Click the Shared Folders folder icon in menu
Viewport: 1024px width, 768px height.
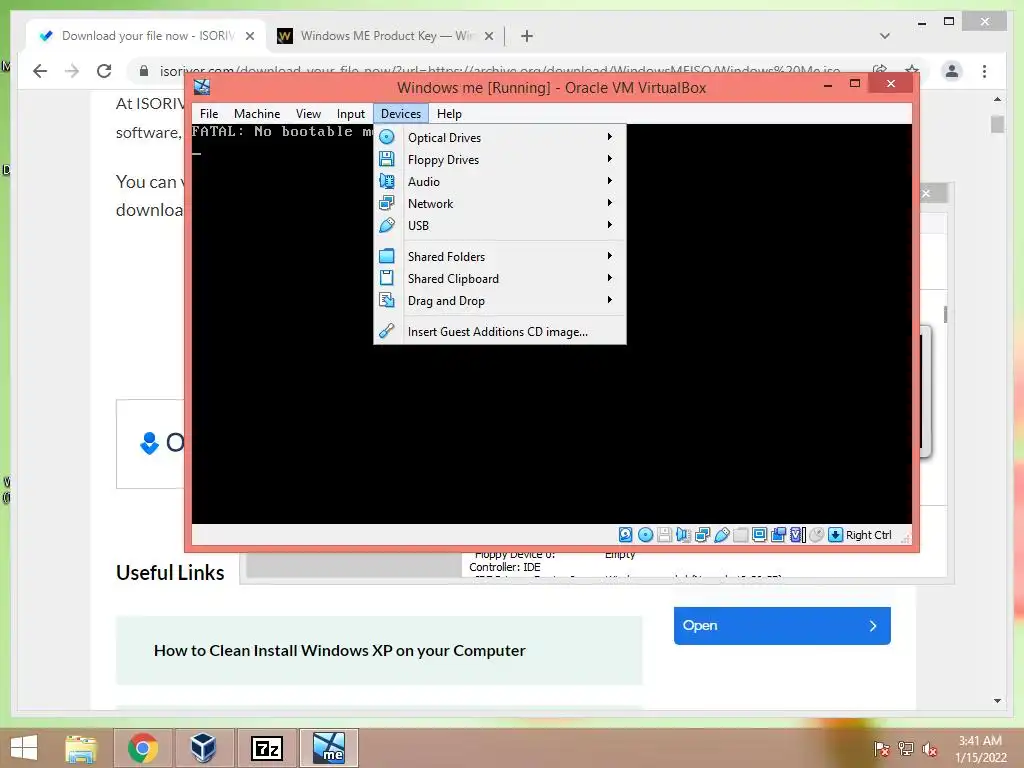tap(387, 256)
